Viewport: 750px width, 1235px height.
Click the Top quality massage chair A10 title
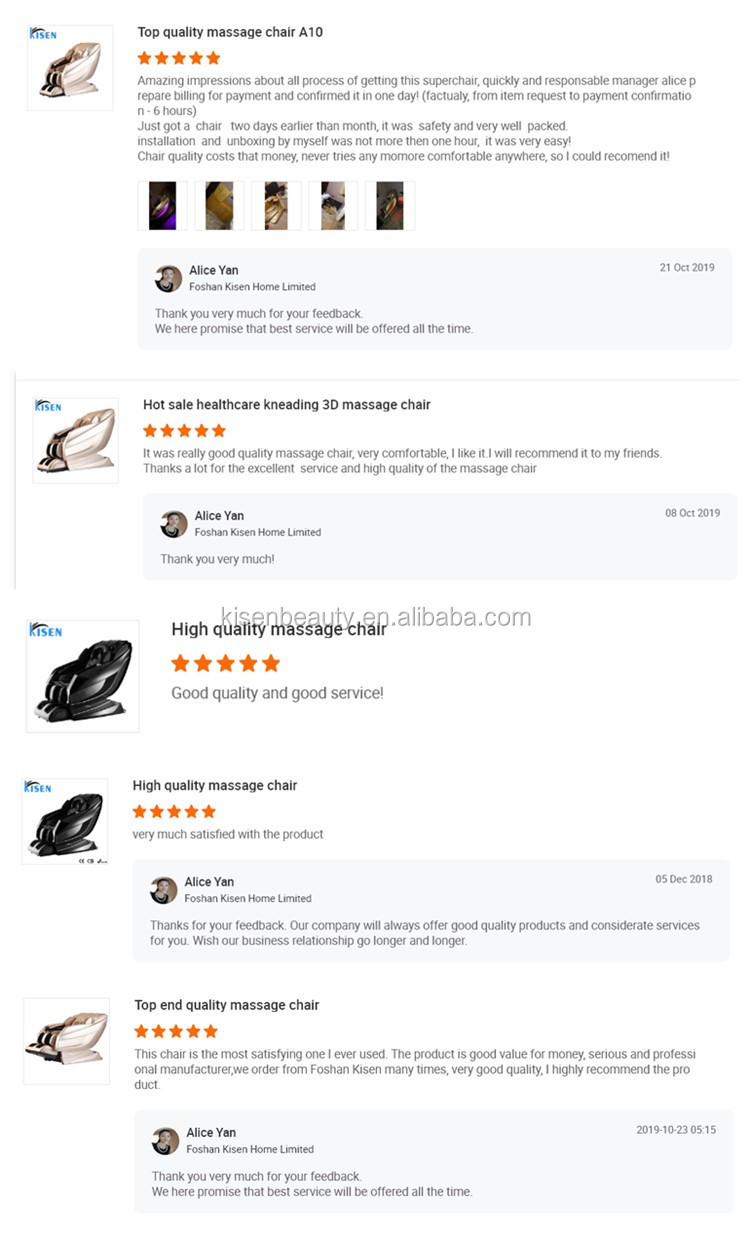[x=230, y=32]
